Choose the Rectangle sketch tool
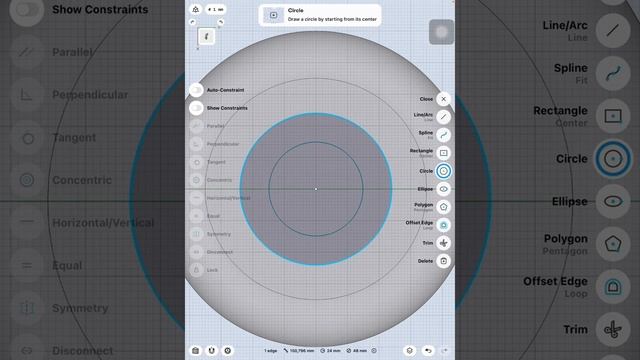The width and height of the screenshot is (640, 360). [443, 153]
